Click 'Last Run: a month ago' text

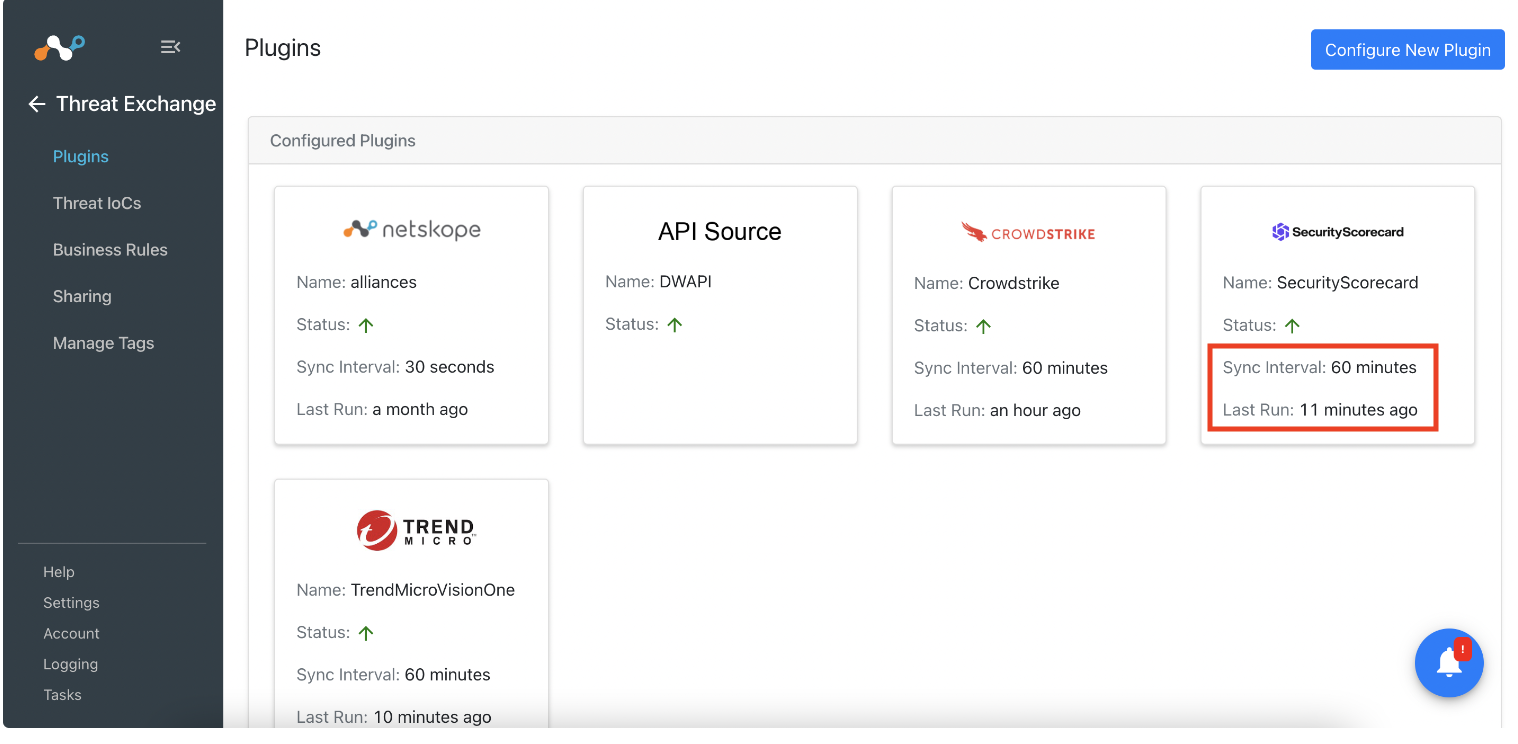382,409
